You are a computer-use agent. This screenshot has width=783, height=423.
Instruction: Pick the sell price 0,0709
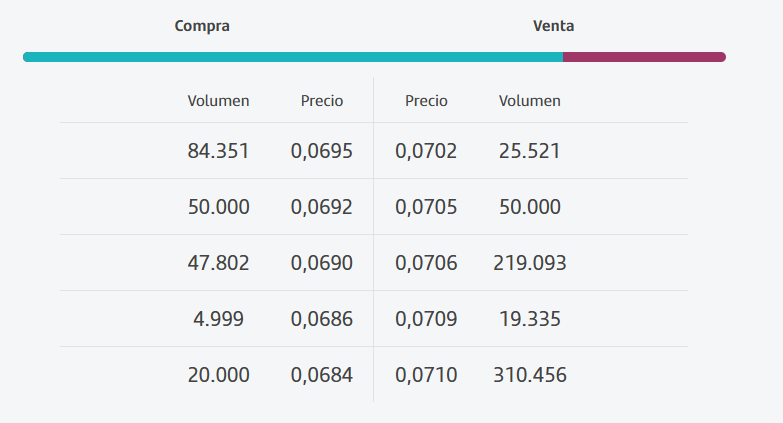point(426,319)
